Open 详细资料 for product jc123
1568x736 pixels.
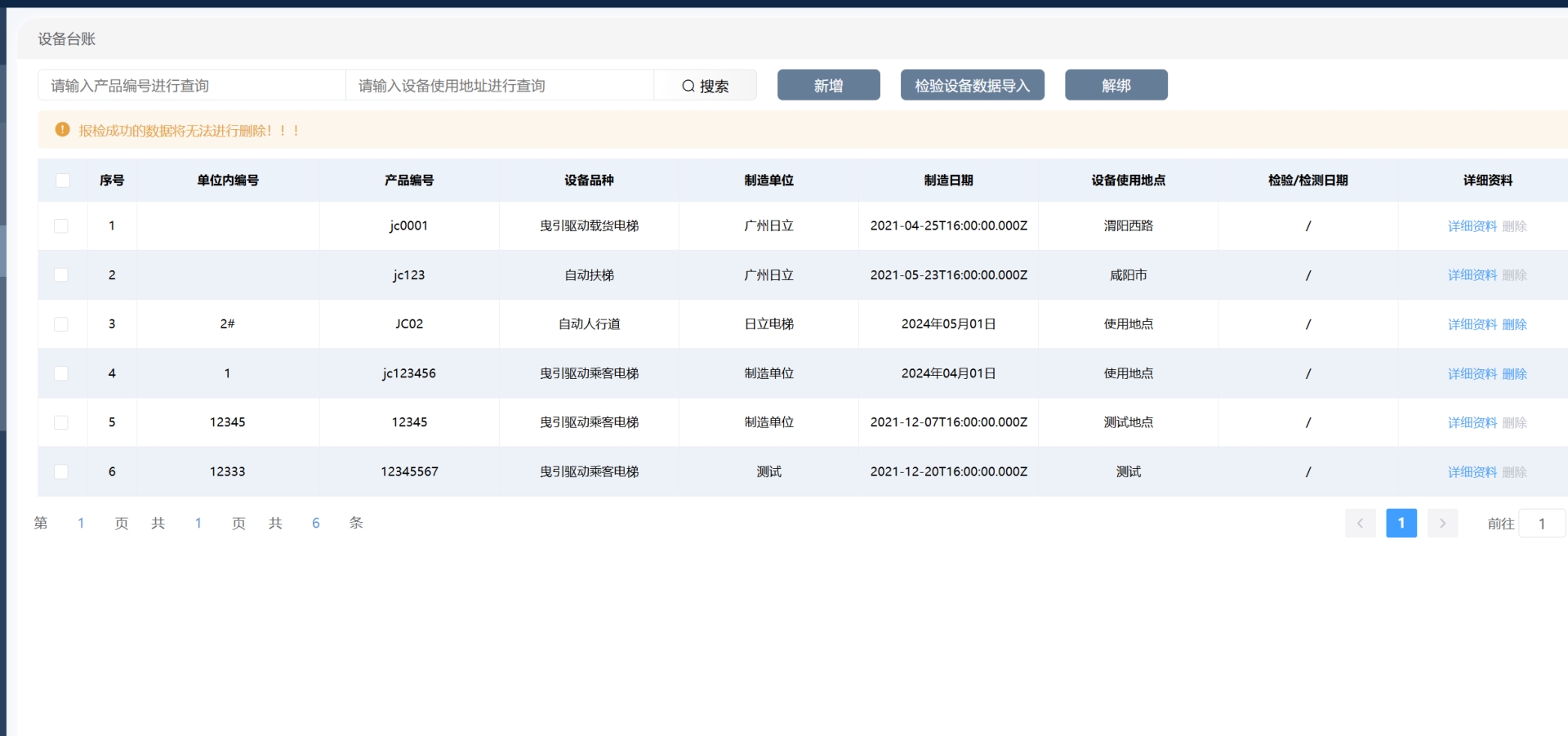point(1472,275)
